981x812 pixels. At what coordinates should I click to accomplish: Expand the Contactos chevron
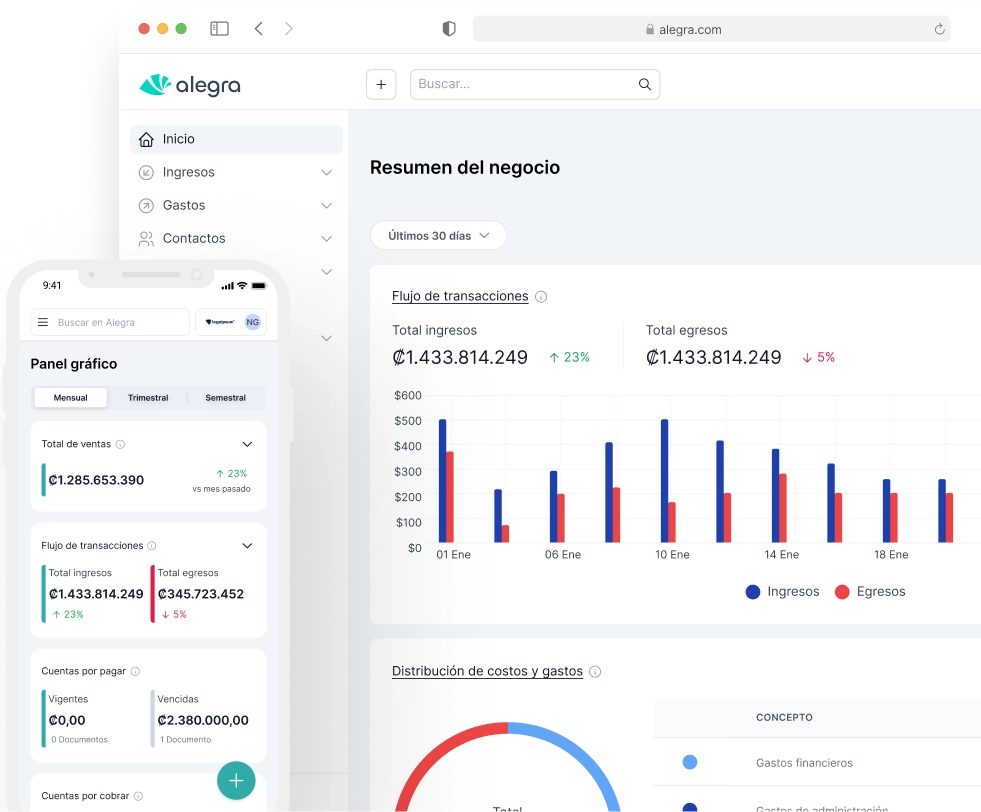(327, 239)
